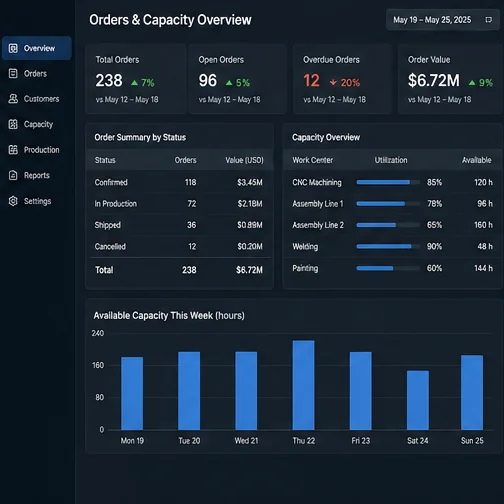504x504 pixels.
Task: Open the Overview menu item
Action: pyautogui.click(x=37, y=48)
